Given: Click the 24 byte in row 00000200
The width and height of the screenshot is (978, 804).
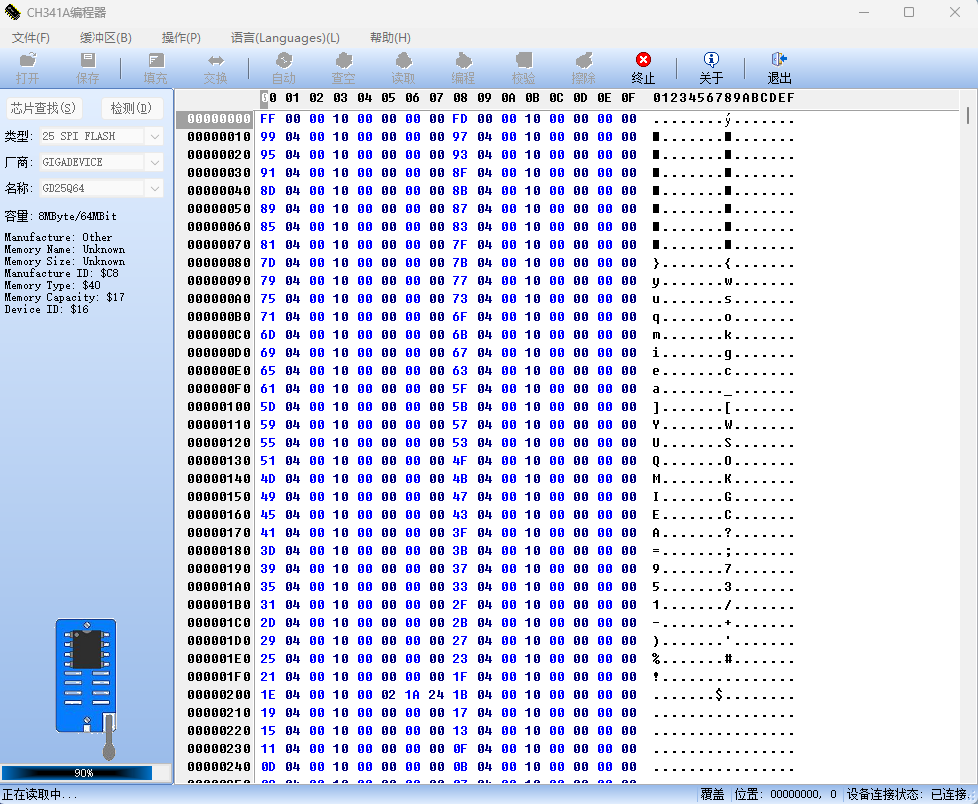Looking at the screenshot, I should 436,695.
